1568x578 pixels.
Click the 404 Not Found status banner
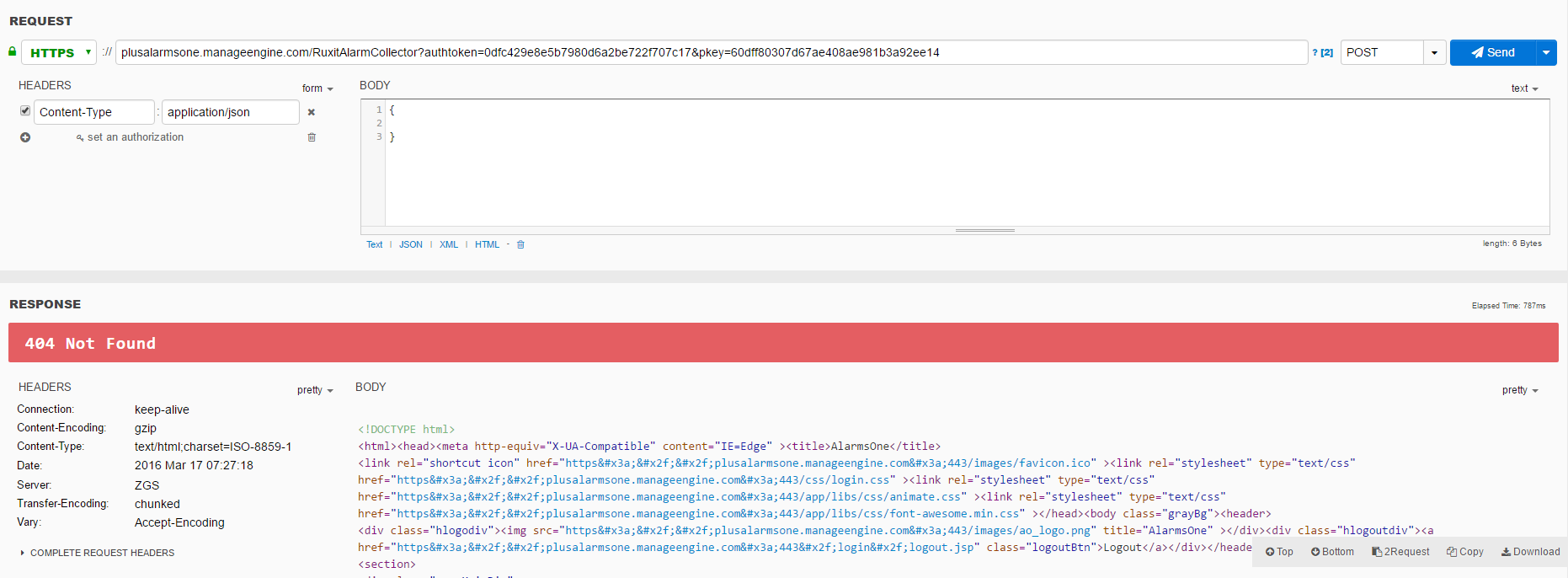click(783, 343)
